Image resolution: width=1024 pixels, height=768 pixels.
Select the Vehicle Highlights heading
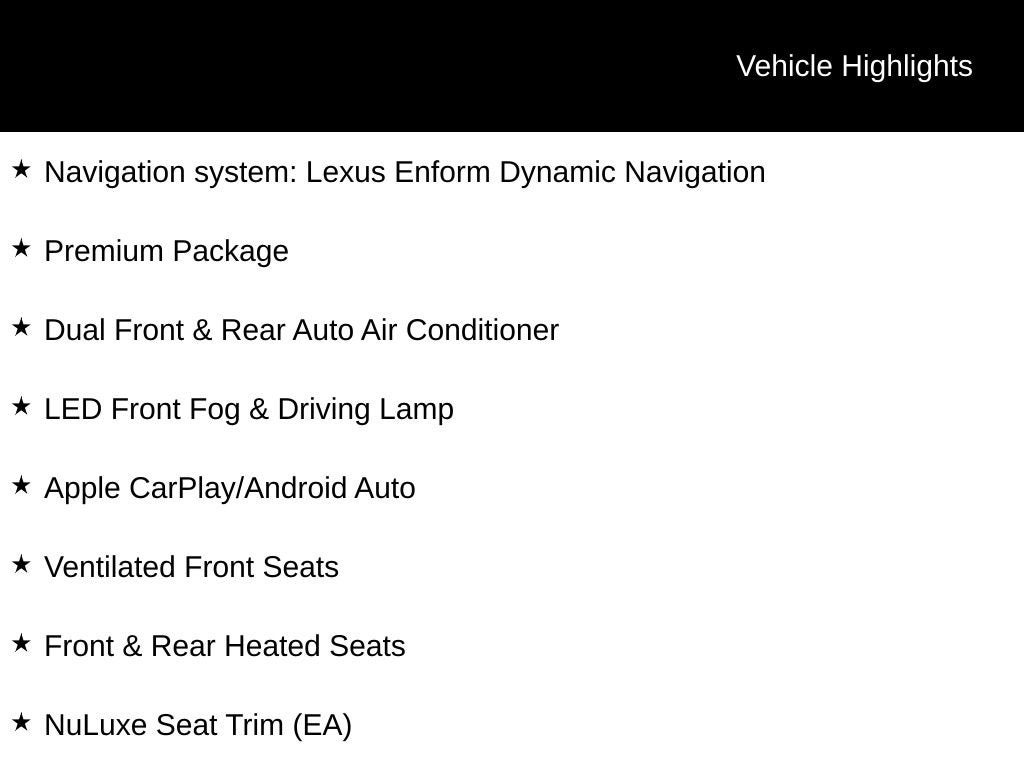pos(854,67)
